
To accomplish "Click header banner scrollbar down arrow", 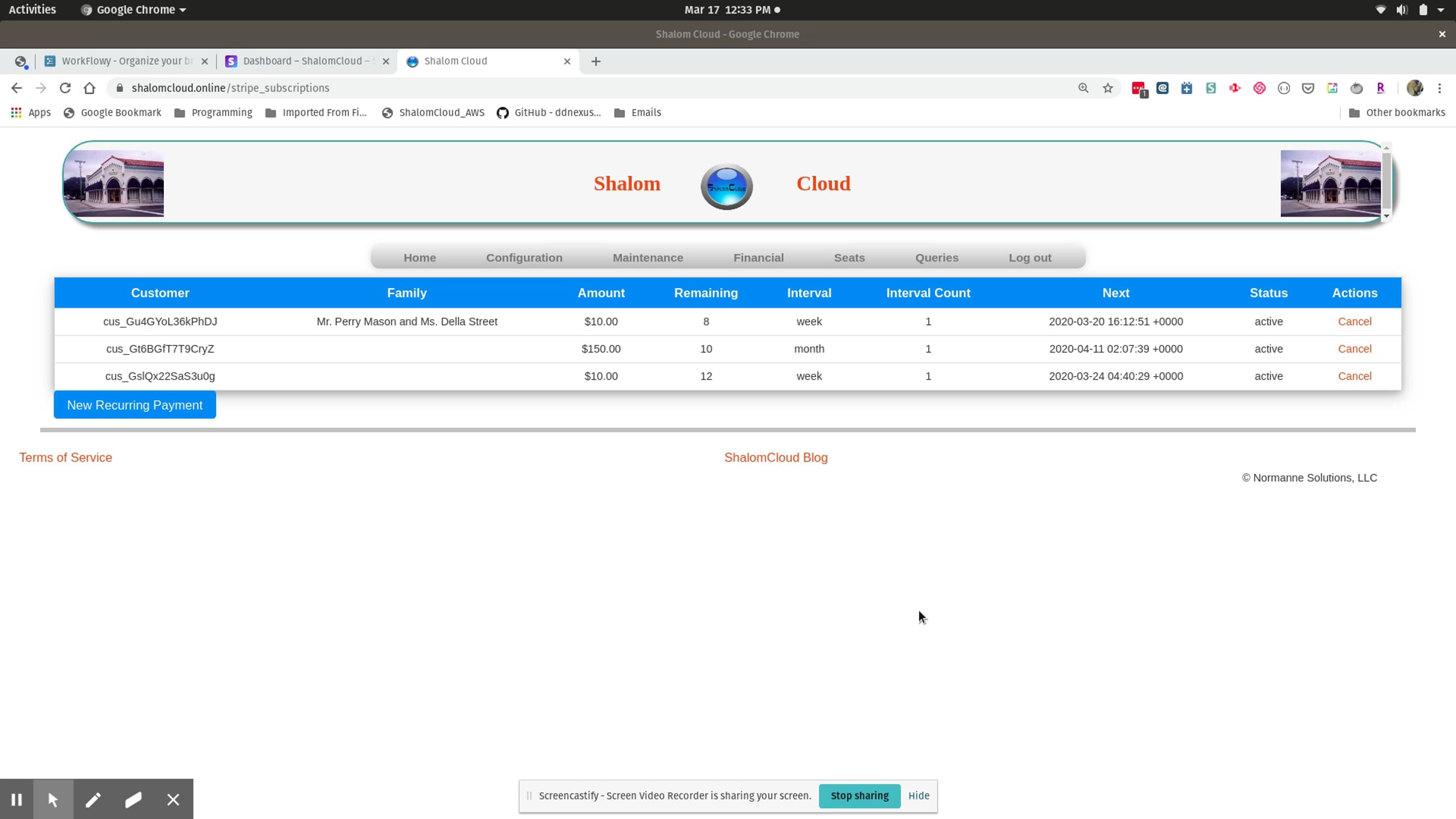I will point(1386,216).
